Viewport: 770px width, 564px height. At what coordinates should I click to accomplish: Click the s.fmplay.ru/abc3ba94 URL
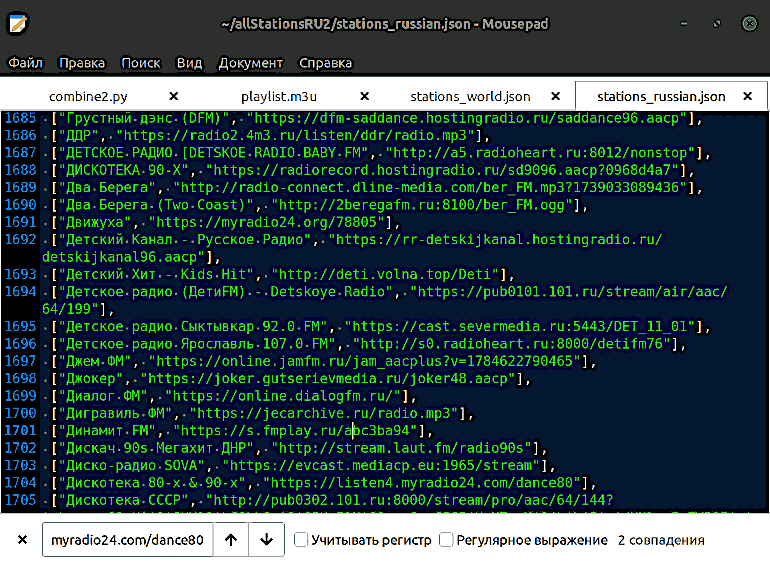(295, 431)
